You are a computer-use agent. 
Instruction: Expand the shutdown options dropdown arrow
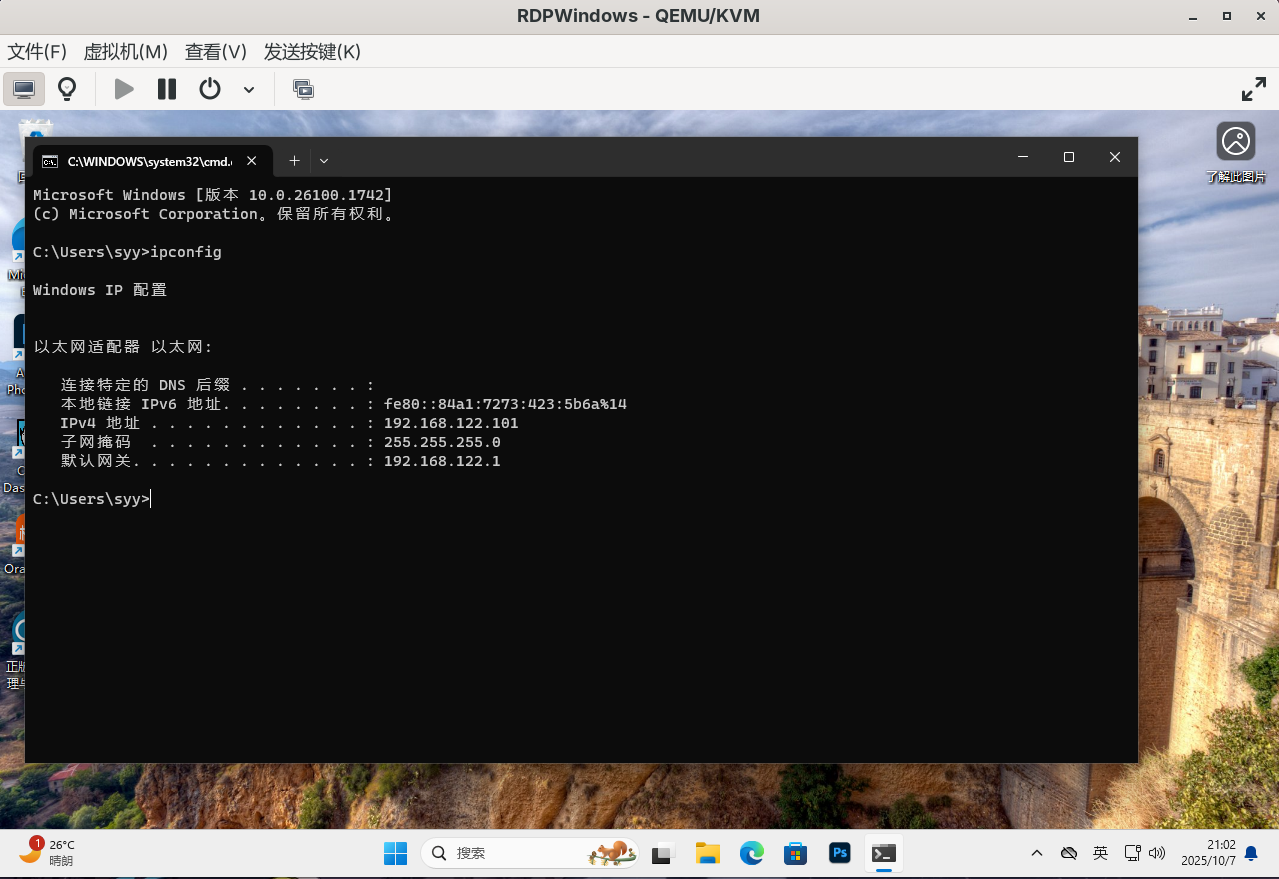[249, 90]
